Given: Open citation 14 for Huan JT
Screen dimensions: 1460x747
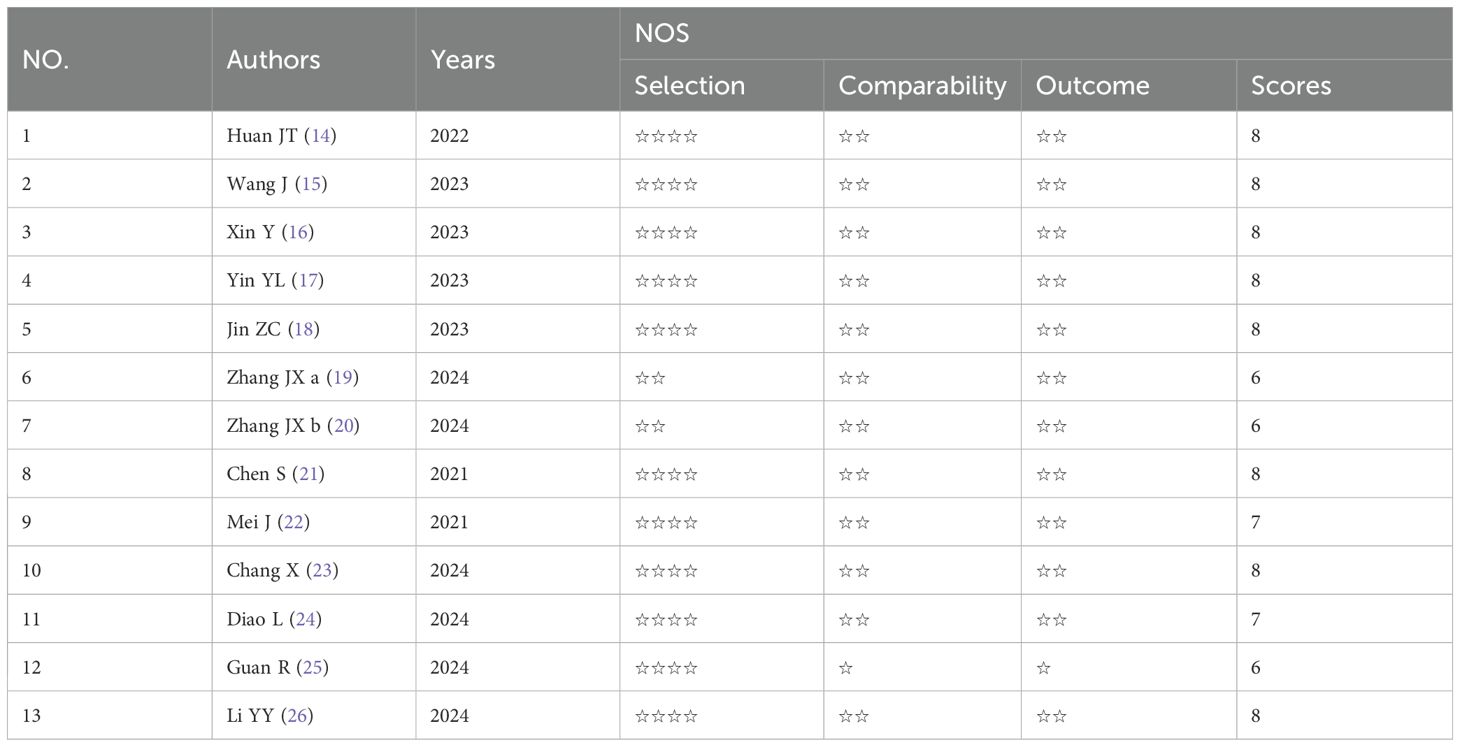Looking at the screenshot, I should [x=320, y=136].
